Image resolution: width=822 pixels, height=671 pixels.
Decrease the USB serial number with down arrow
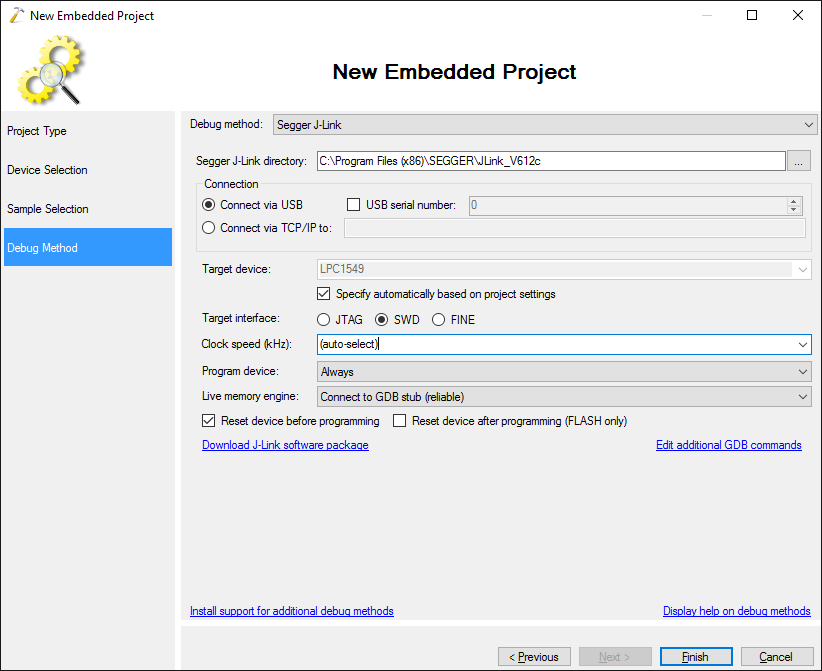pyautogui.click(x=794, y=209)
